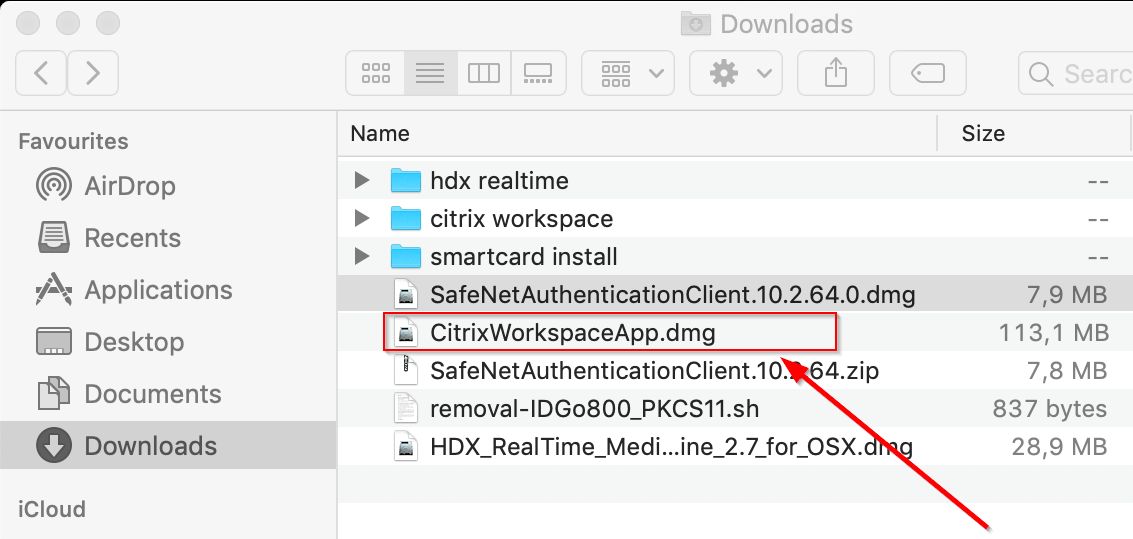1133x539 pixels.
Task: Click the zip archive icon of SafeNetAuthenticationClient
Action: pos(405,371)
